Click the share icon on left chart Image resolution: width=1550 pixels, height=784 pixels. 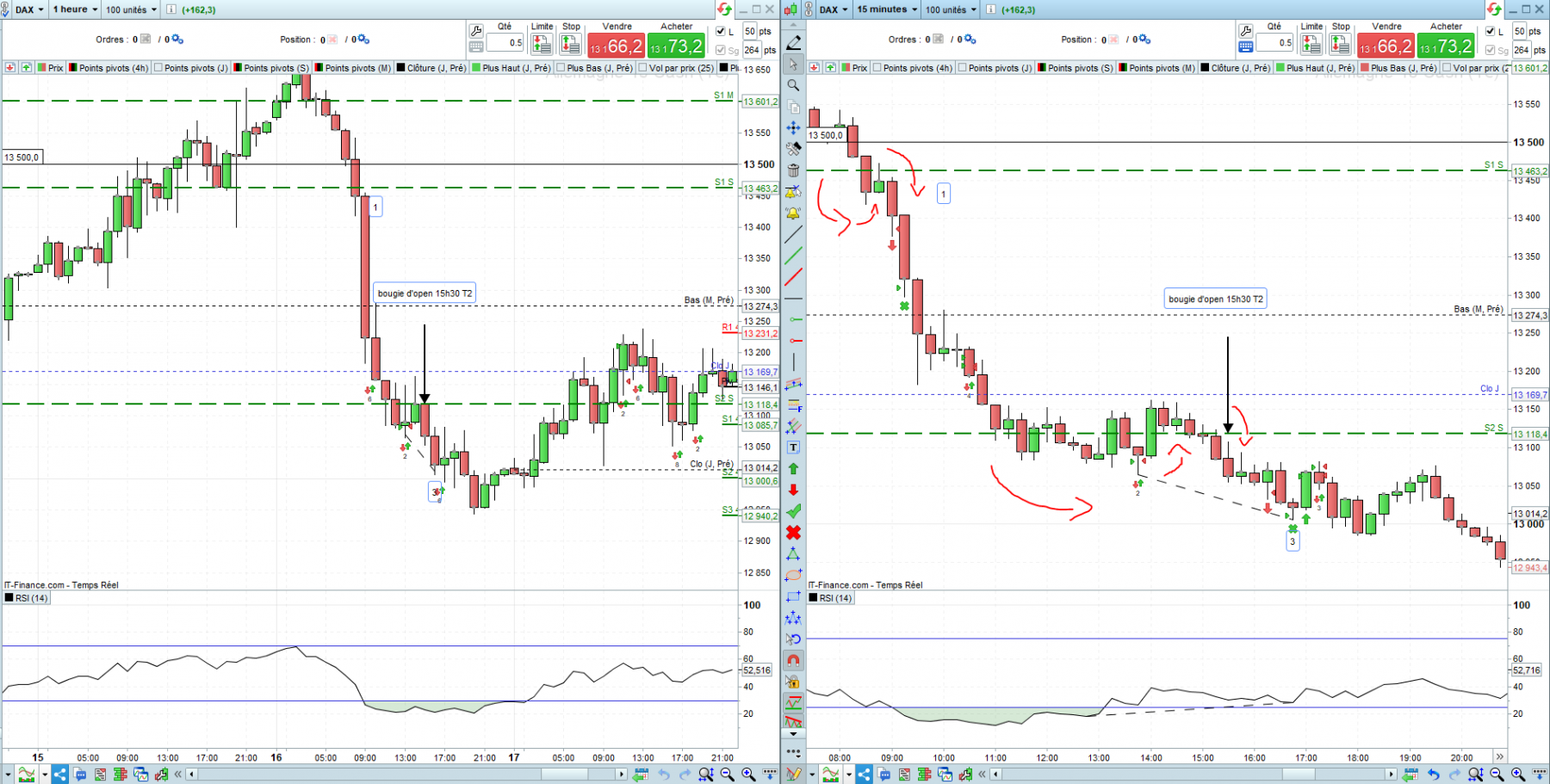pyautogui.click(x=59, y=775)
